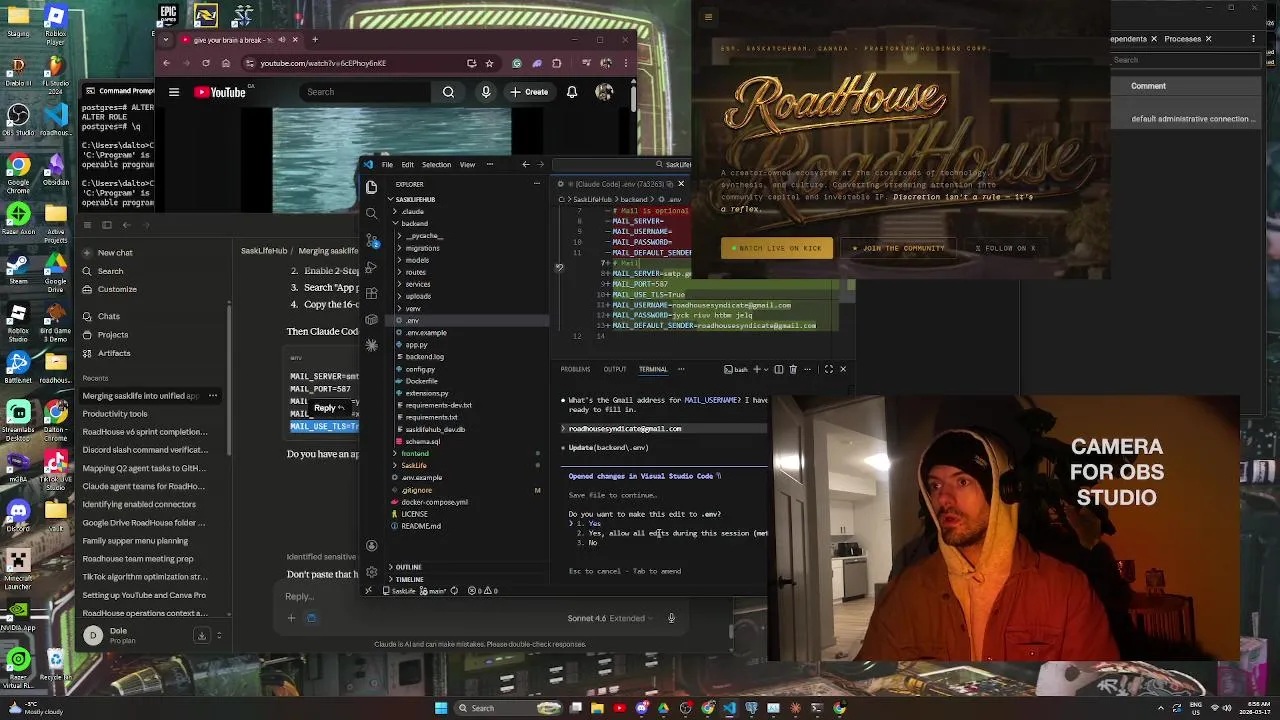
Task: Click the sync changes icon in VS Code status bar
Action: (454, 591)
